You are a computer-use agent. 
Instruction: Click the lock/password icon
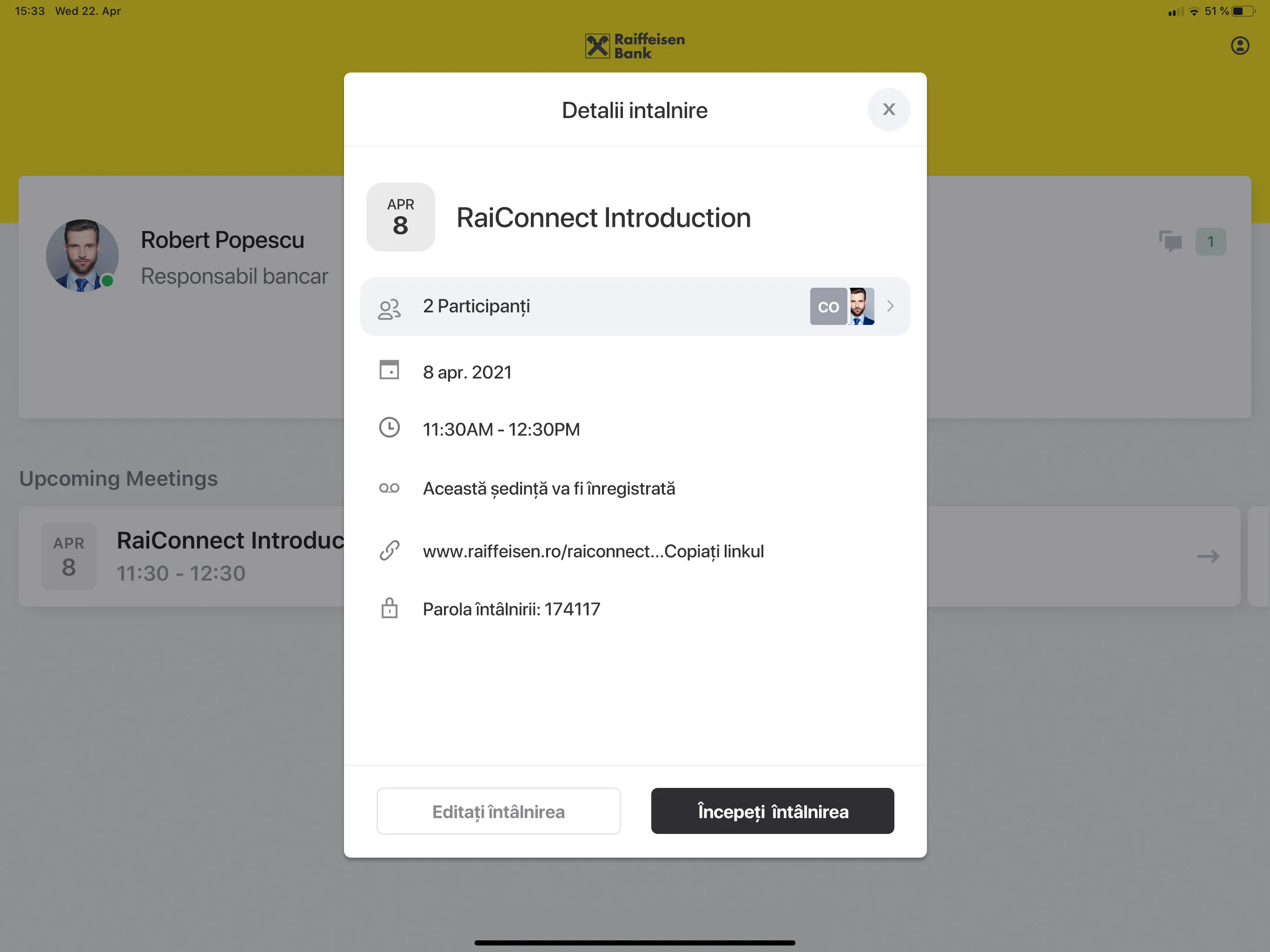(389, 608)
